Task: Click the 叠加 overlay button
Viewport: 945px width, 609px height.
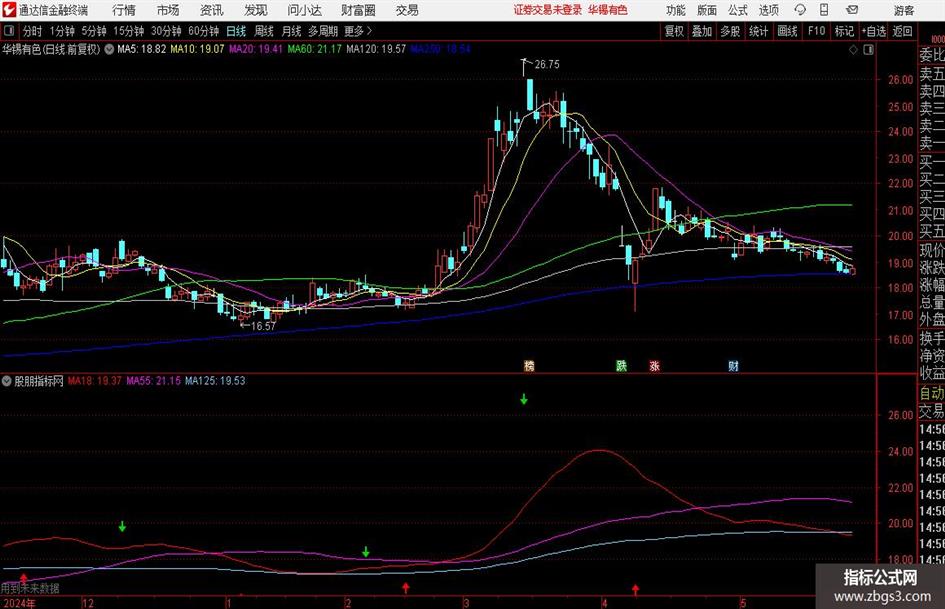Action: [702, 31]
